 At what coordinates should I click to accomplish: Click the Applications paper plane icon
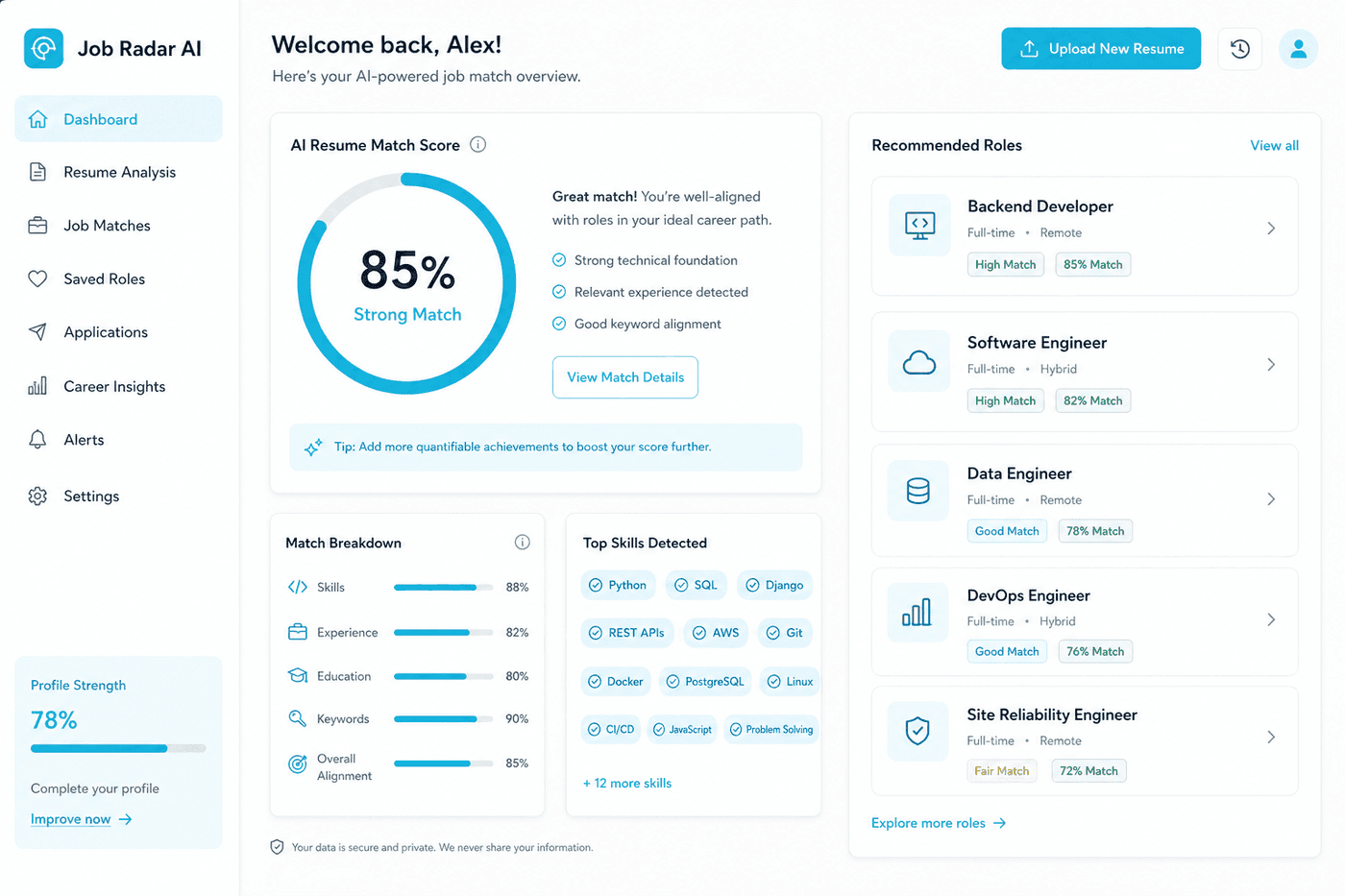click(x=37, y=331)
